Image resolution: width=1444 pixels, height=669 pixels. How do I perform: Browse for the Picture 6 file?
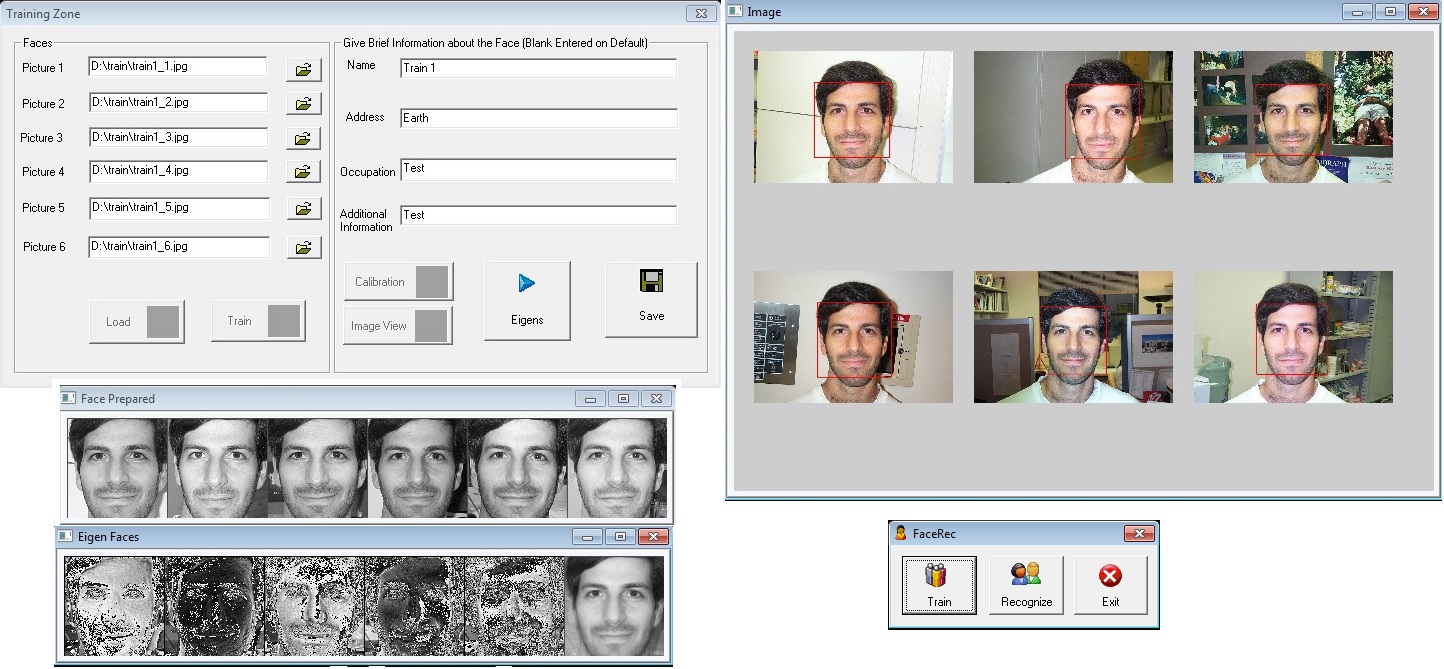(304, 247)
